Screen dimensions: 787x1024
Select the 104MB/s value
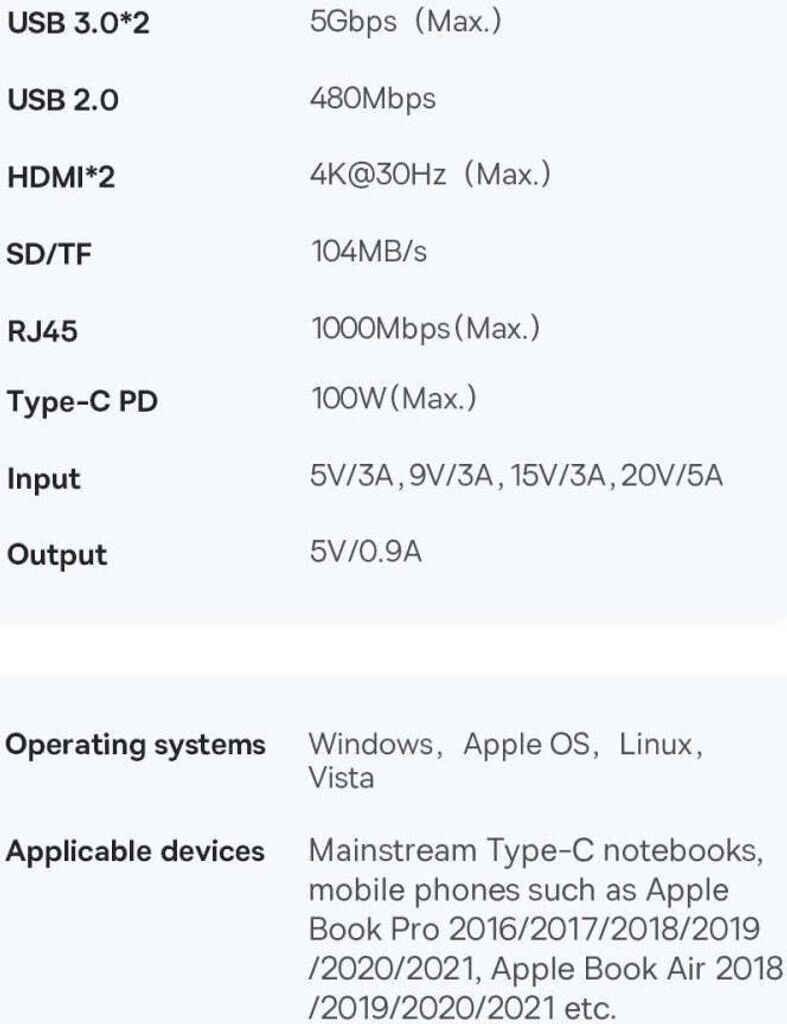point(368,252)
